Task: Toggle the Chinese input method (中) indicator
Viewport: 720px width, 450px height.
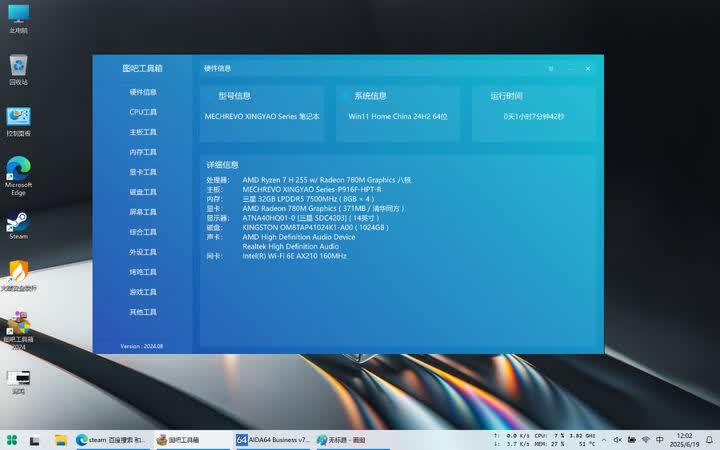Action: (659, 440)
